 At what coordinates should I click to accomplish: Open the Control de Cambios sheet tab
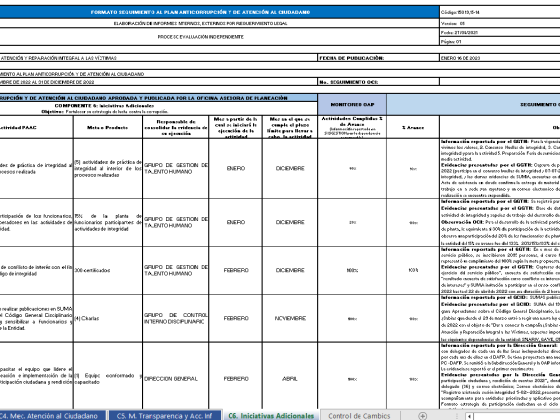(x=359, y=416)
